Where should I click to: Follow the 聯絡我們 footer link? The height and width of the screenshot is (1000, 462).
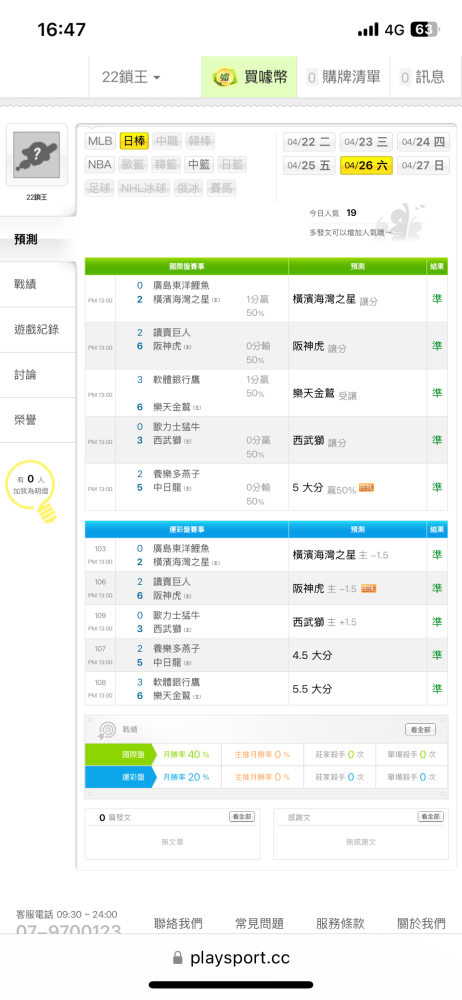[179, 923]
